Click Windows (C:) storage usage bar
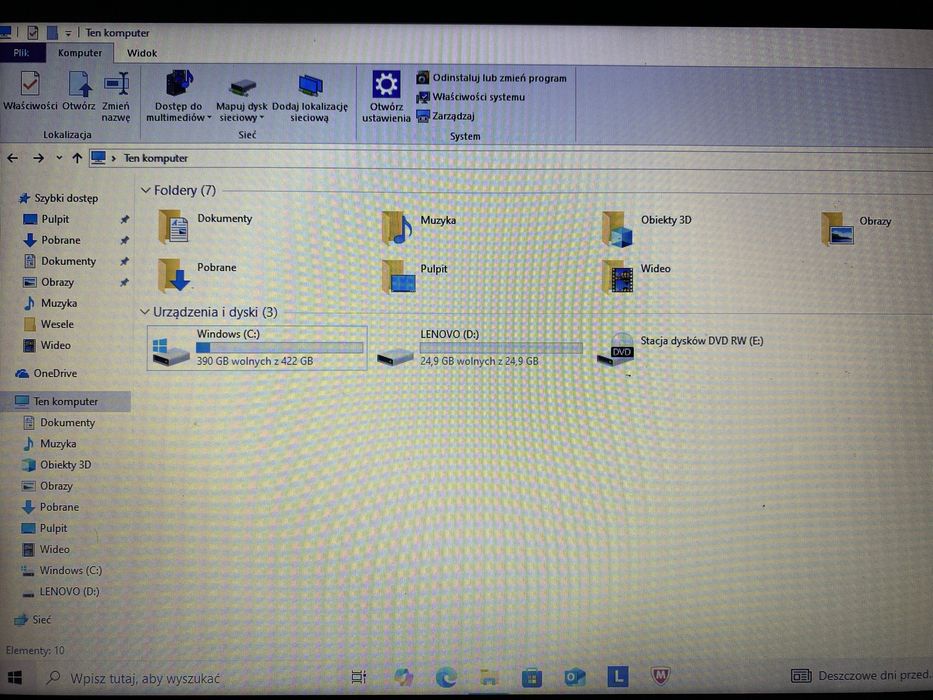933x700 pixels. pos(280,348)
